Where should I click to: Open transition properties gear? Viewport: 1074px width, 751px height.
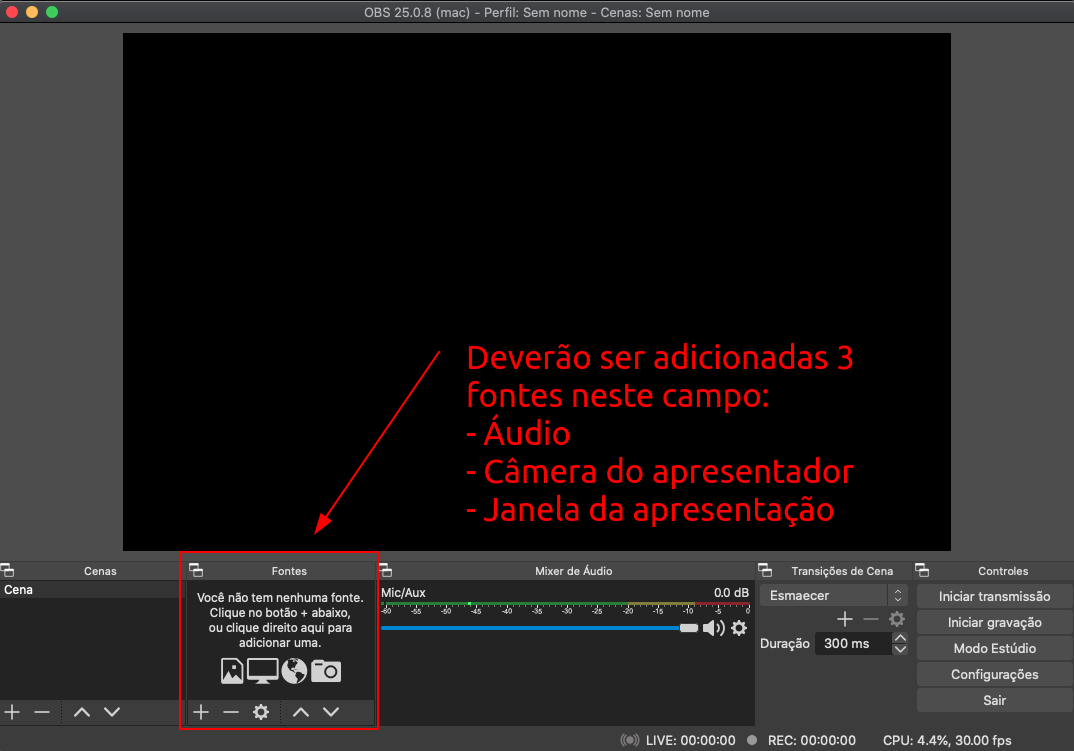897,619
